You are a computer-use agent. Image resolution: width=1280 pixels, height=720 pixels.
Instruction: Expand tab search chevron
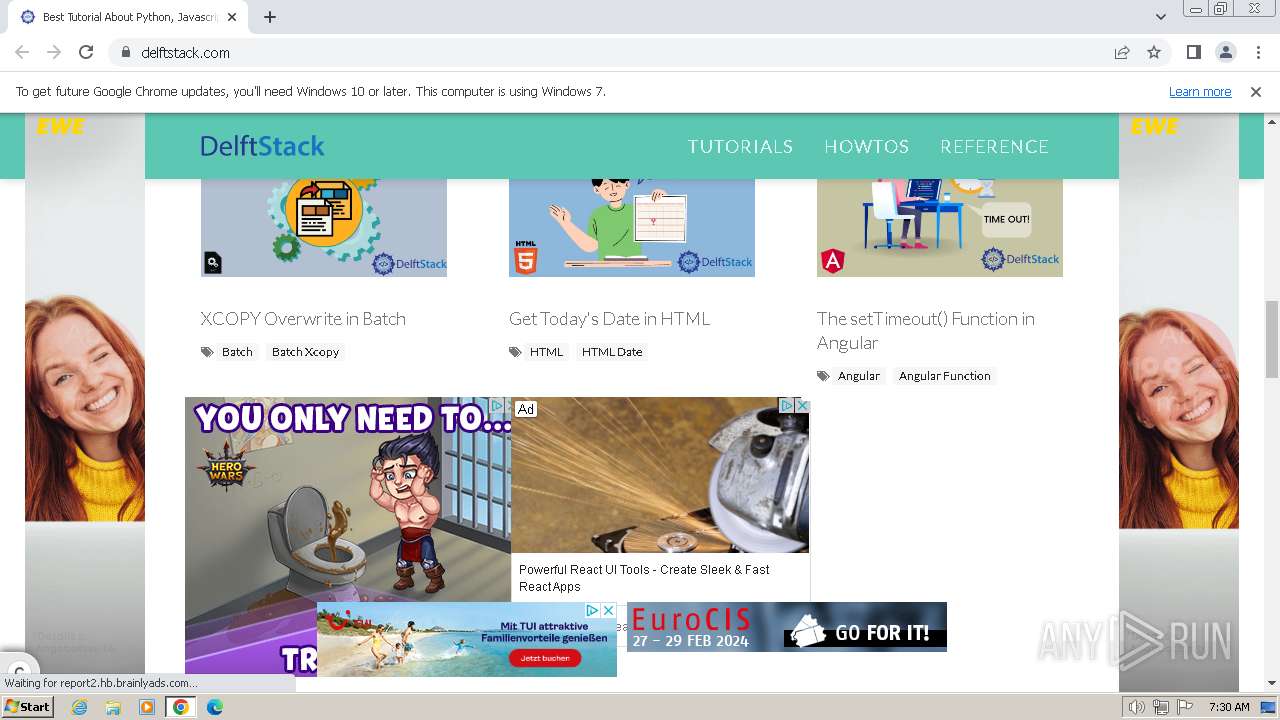(x=1161, y=17)
